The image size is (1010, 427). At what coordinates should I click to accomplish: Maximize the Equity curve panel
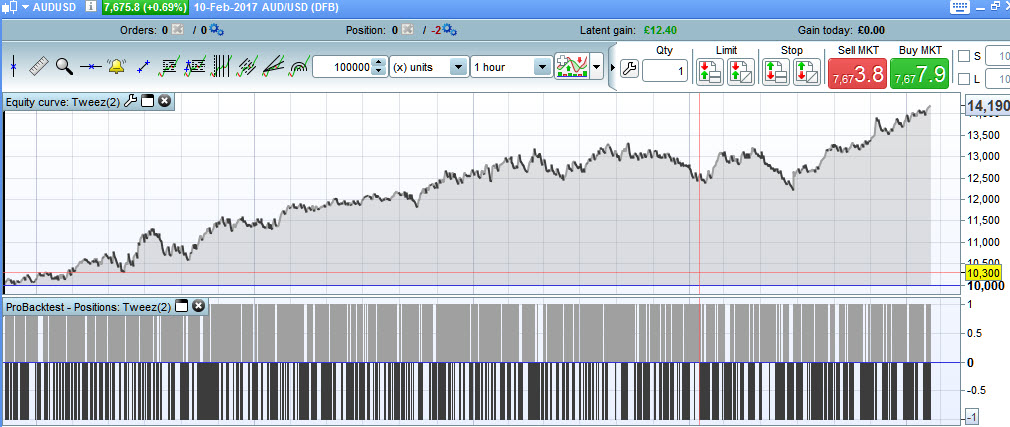tap(147, 101)
